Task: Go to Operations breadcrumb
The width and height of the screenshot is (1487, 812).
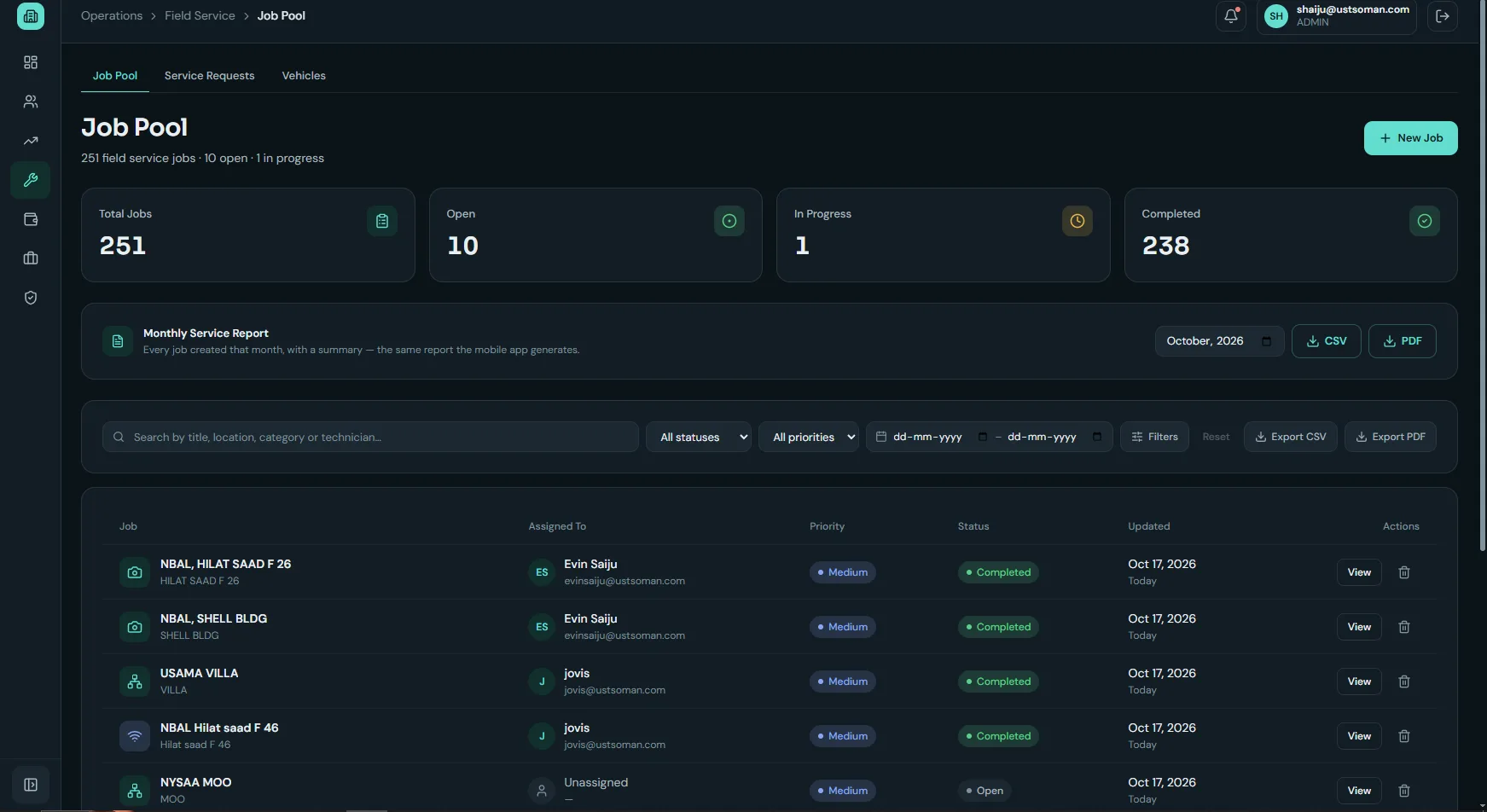Action: tap(112, 15)
